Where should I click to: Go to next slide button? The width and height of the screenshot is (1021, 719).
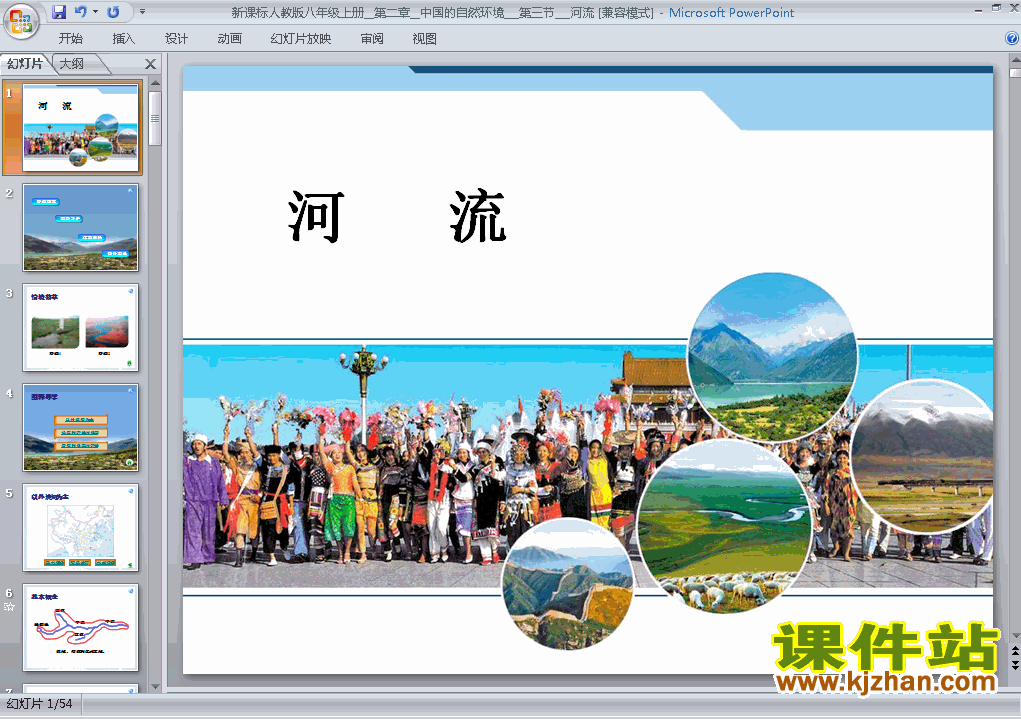point(1015,664)
